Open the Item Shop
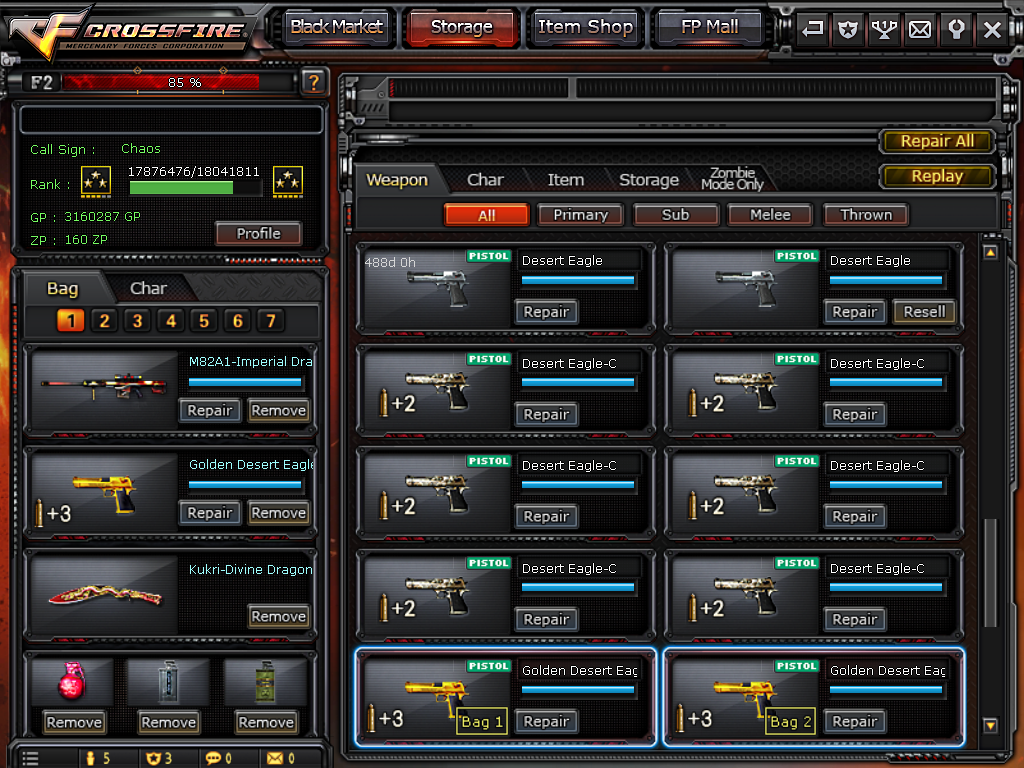 click(x=586, y=27)
